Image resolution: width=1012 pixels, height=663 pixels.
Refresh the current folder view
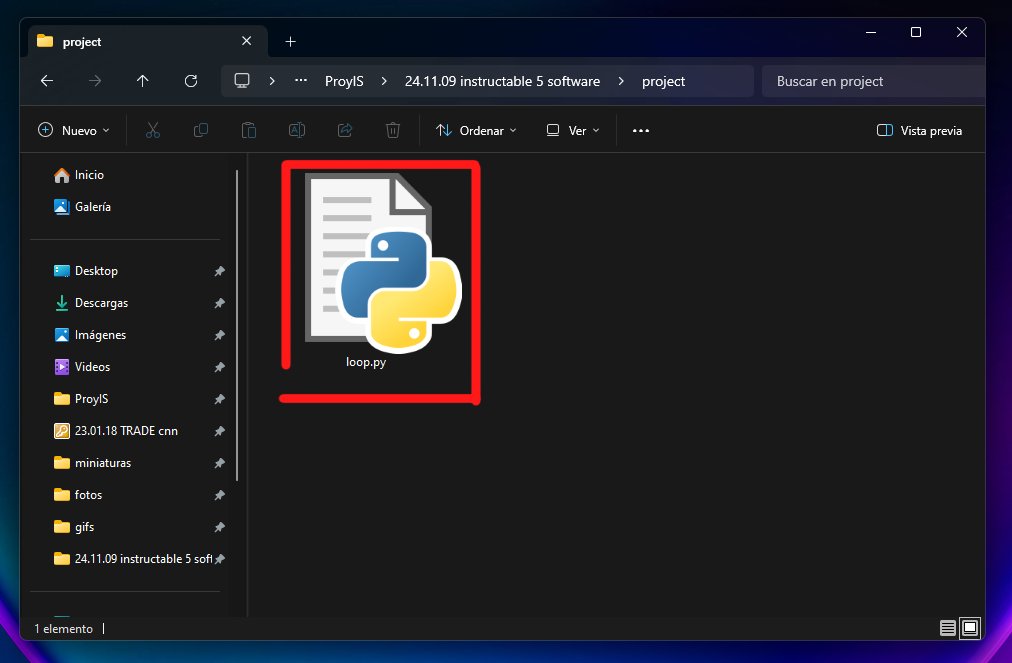coord(191,81)
